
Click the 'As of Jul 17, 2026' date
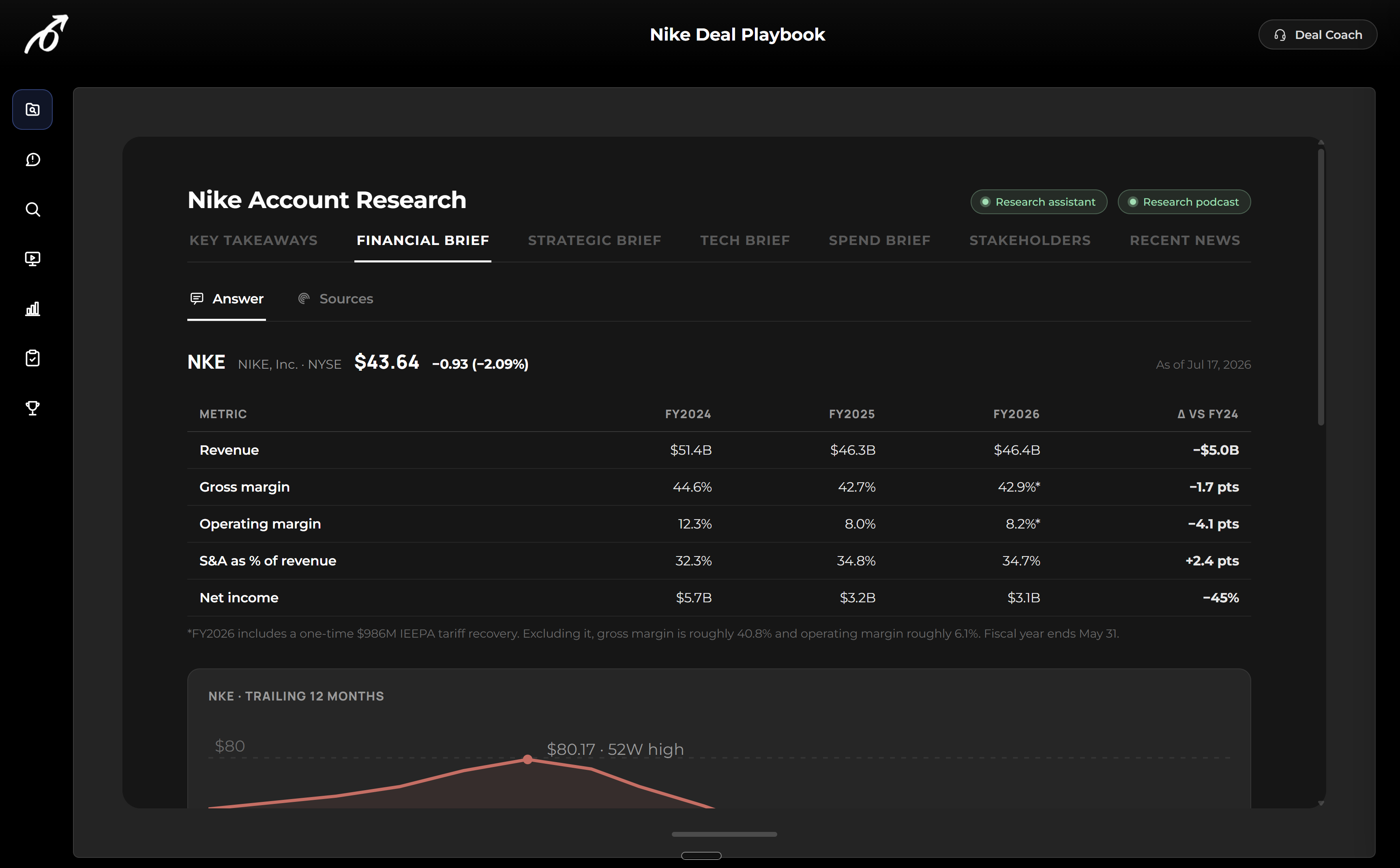(x=1203, y=365)
